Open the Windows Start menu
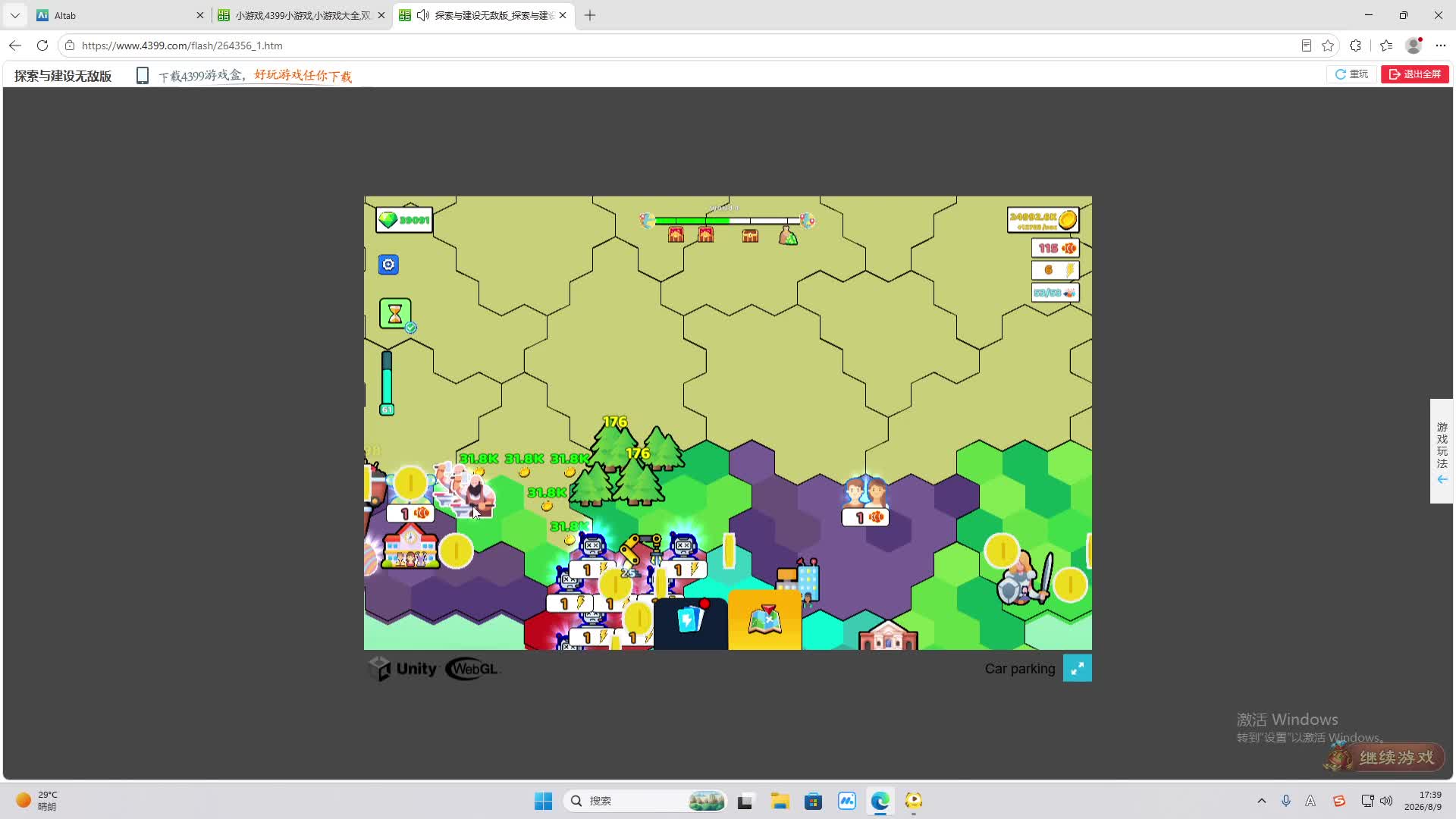This screenshot has height=819, width=1456. coord(543,801)
